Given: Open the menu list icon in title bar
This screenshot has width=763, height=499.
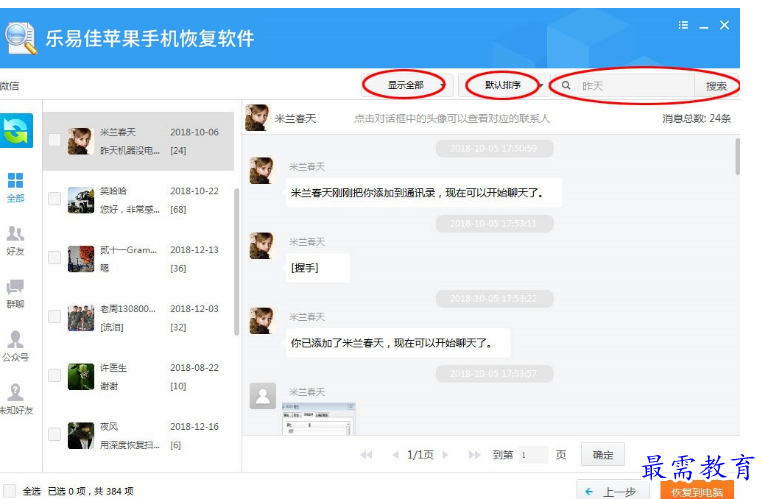Looking at the screenshot, I should click(x=683, y=25).
